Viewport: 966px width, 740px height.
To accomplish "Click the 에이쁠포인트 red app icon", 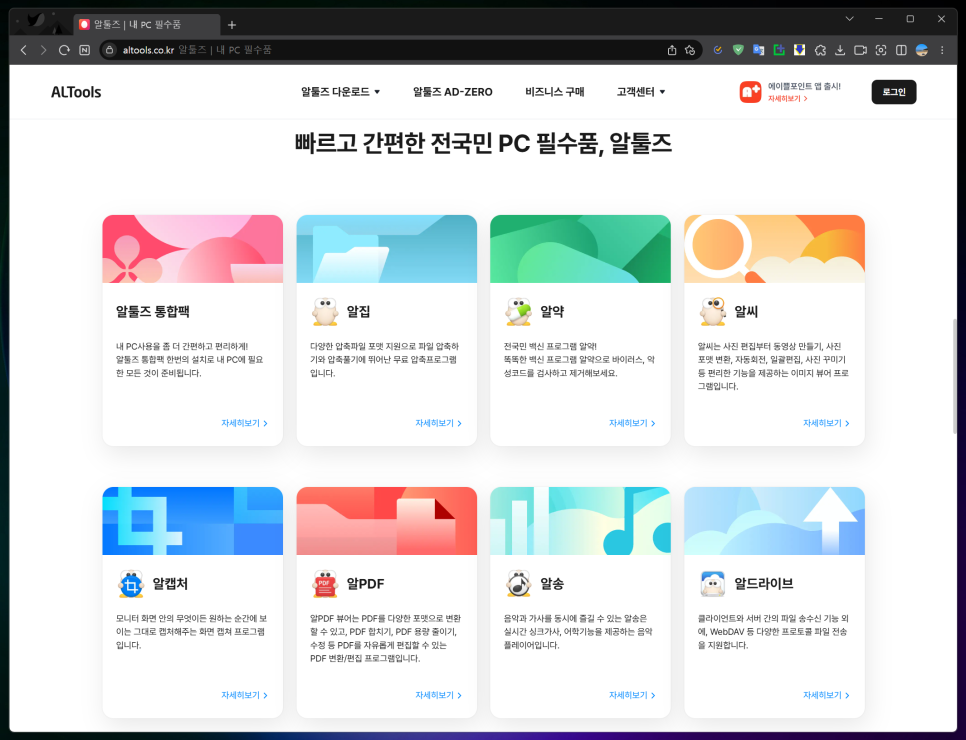I will [x=750, y=92].
